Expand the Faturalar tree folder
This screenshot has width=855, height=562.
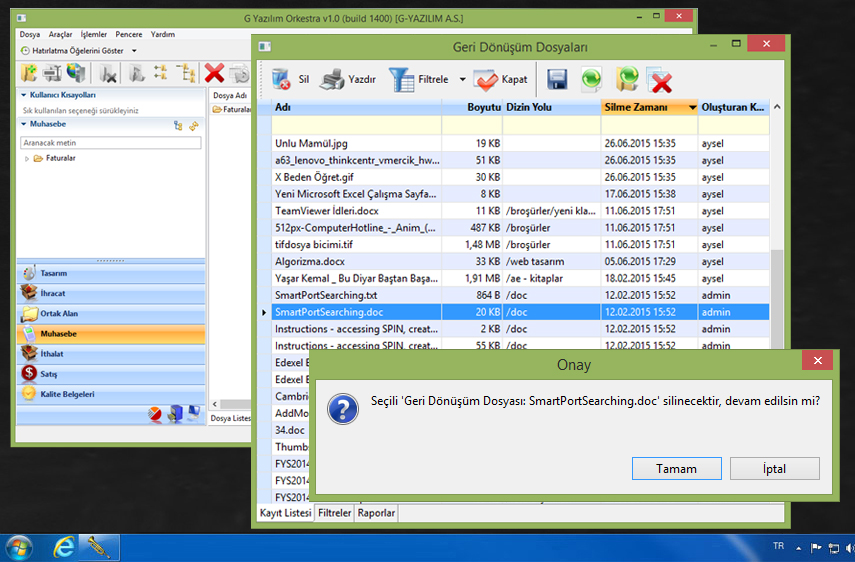[x=26, y=158]
